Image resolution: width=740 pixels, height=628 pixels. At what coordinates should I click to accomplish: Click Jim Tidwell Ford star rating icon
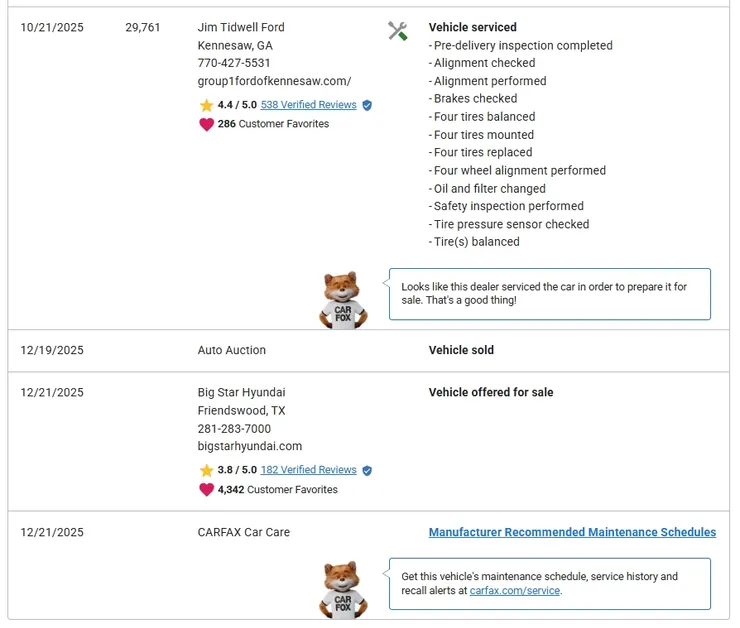pos(206,105)
